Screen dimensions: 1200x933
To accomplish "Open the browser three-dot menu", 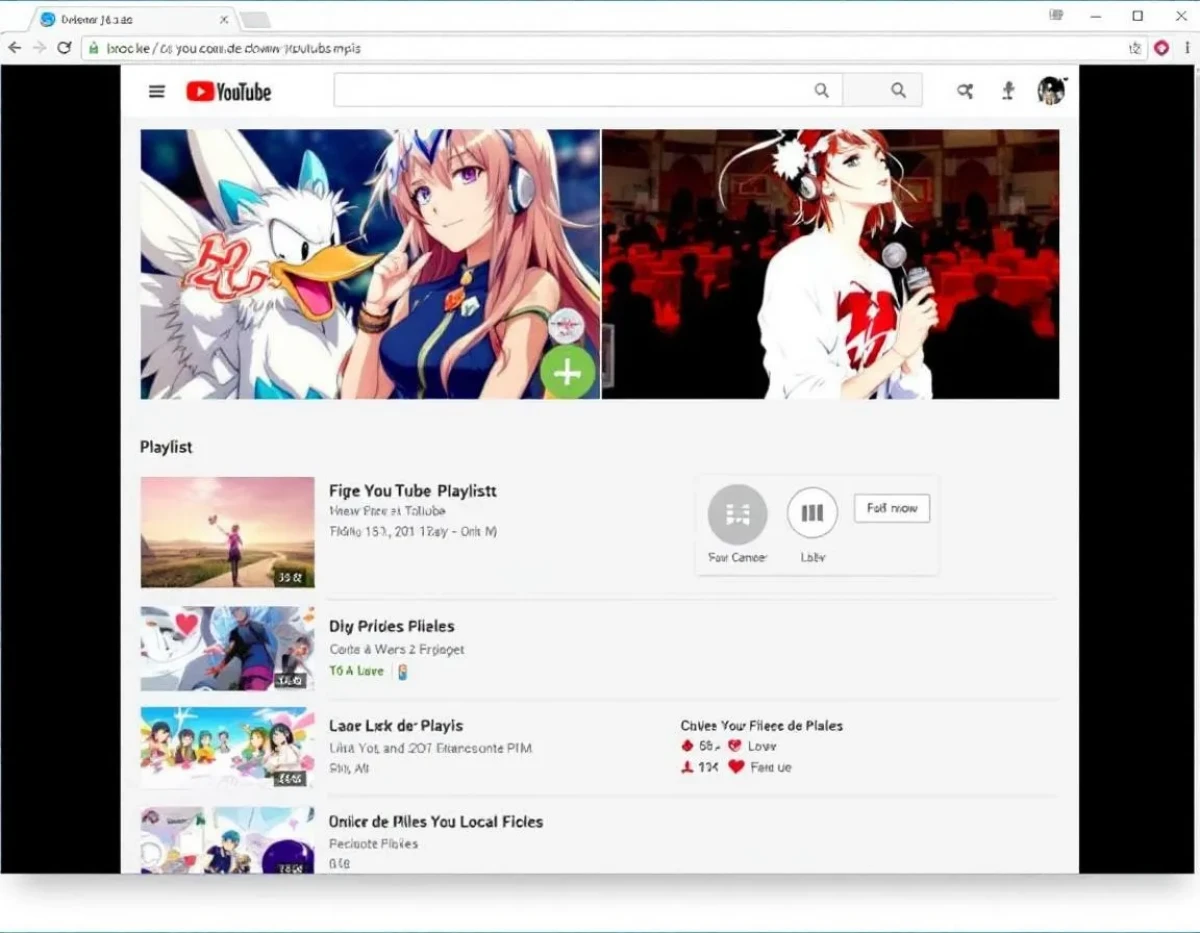I will coord(1187,48).
